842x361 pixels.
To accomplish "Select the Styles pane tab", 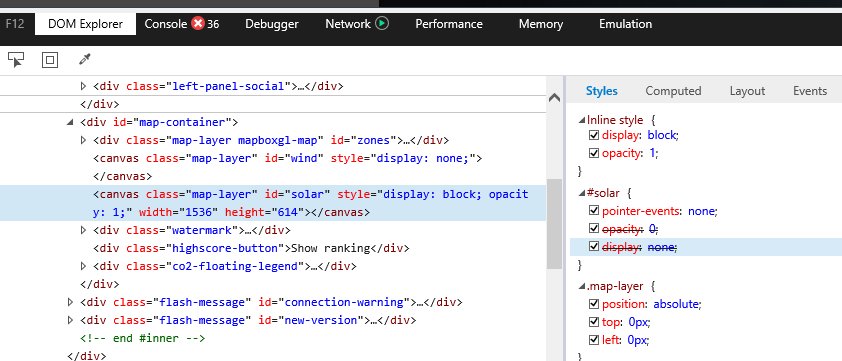I will click(601, 91).
